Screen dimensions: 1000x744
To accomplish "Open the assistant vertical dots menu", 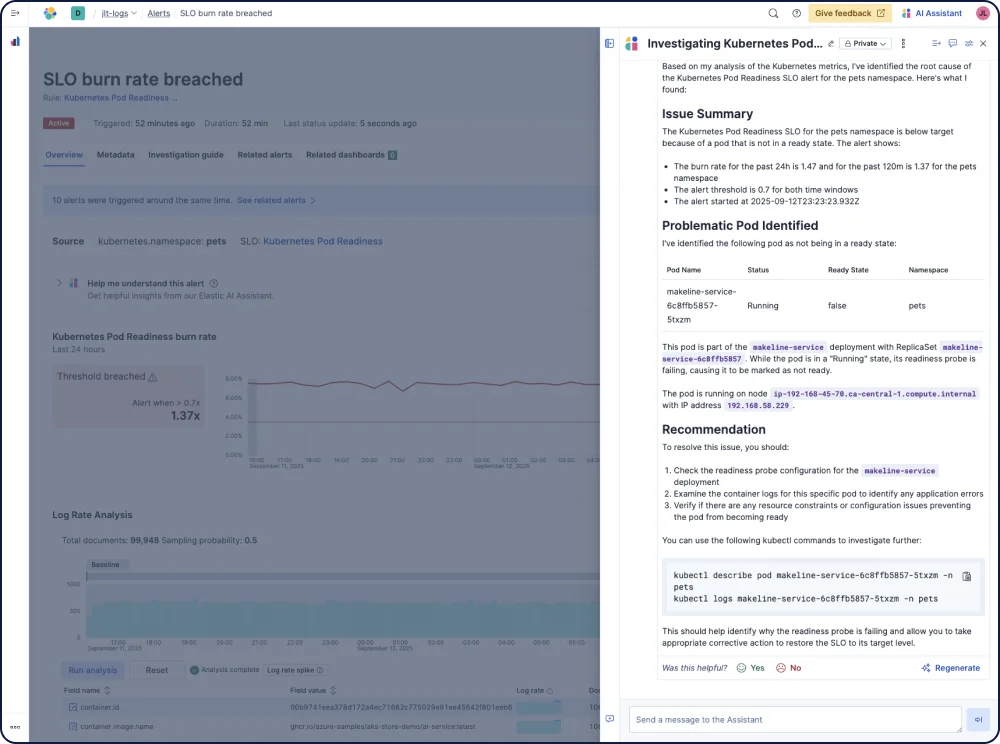I will coord(903,43).
